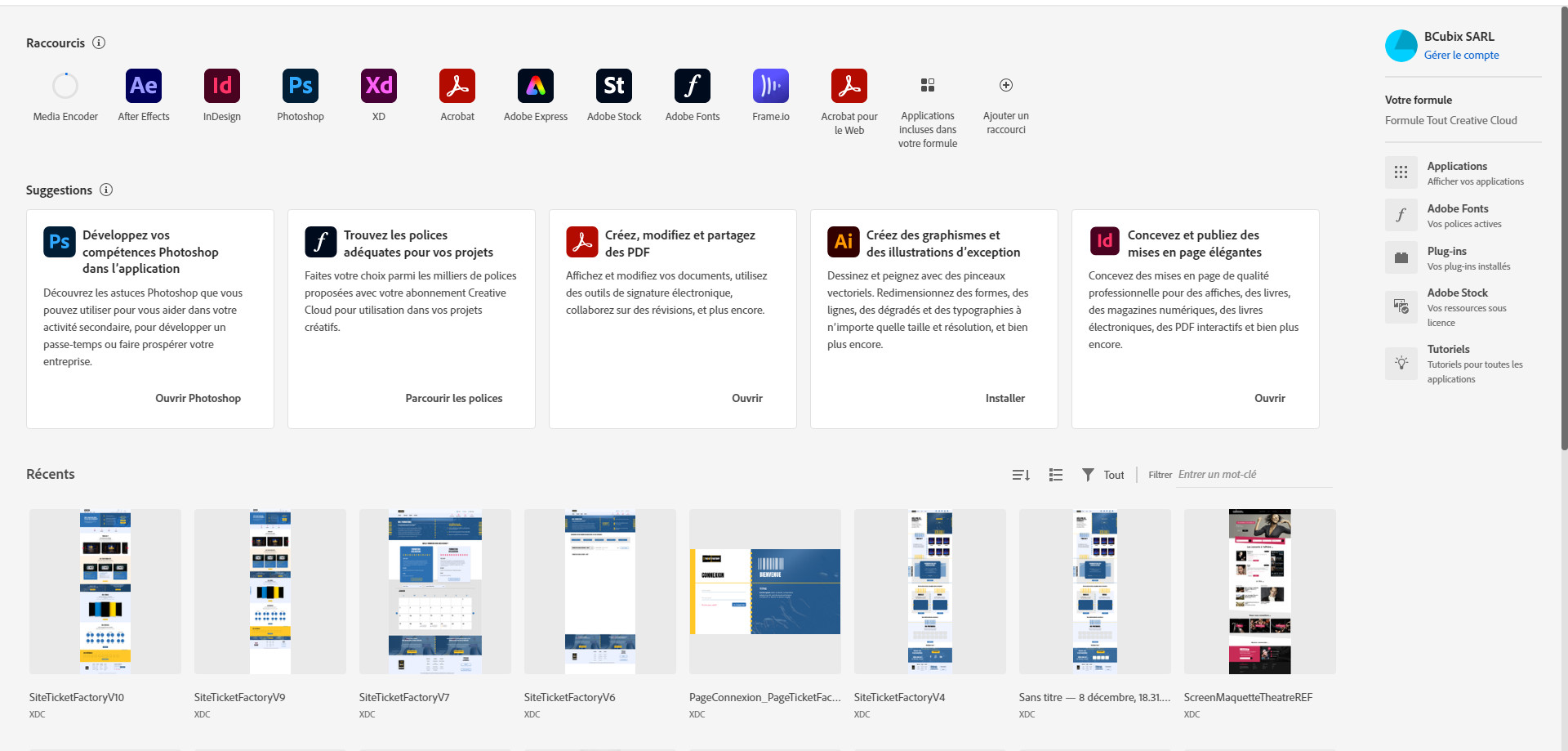Open the PageConnexion_PageTicketFac thumbnail
This screenshot has width=1568, height=751.
(765, 592)
